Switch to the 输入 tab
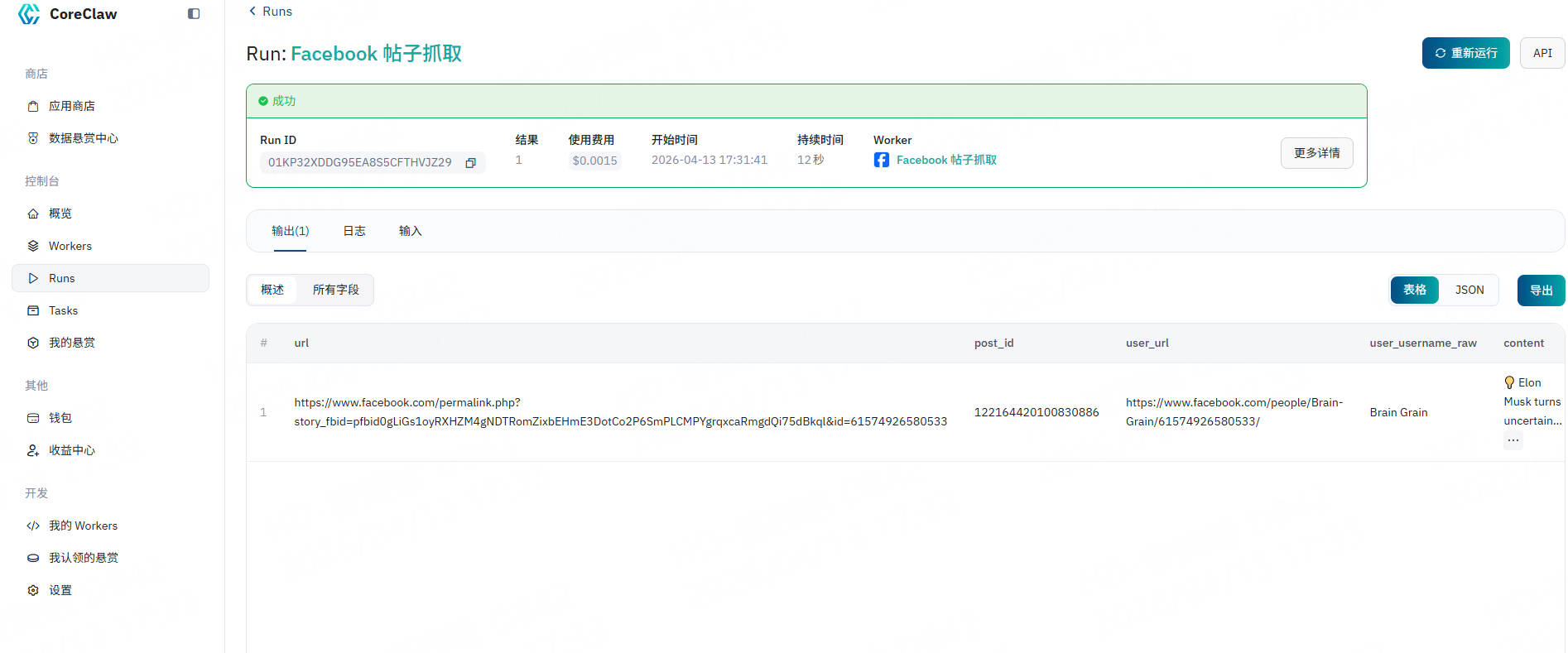1568x653 pixels. point(410,231)
